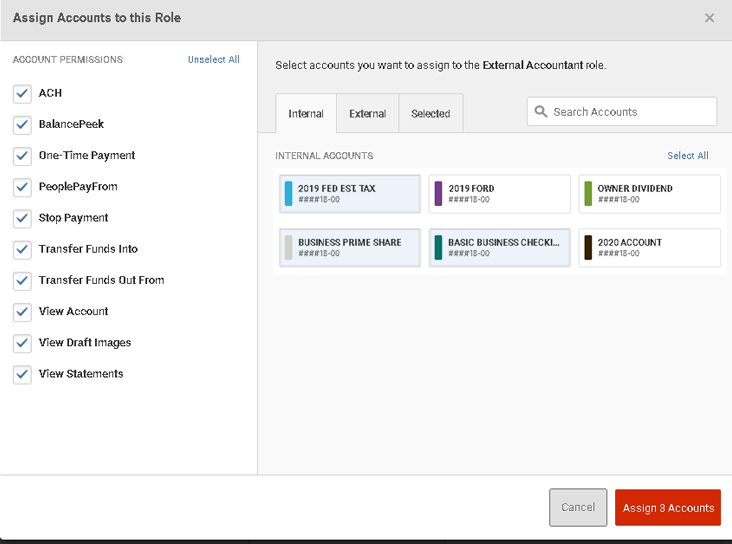Click the teal swatch on BASIC BUSINESS CHECKING
732x544 pixels.
click(438, 247)
